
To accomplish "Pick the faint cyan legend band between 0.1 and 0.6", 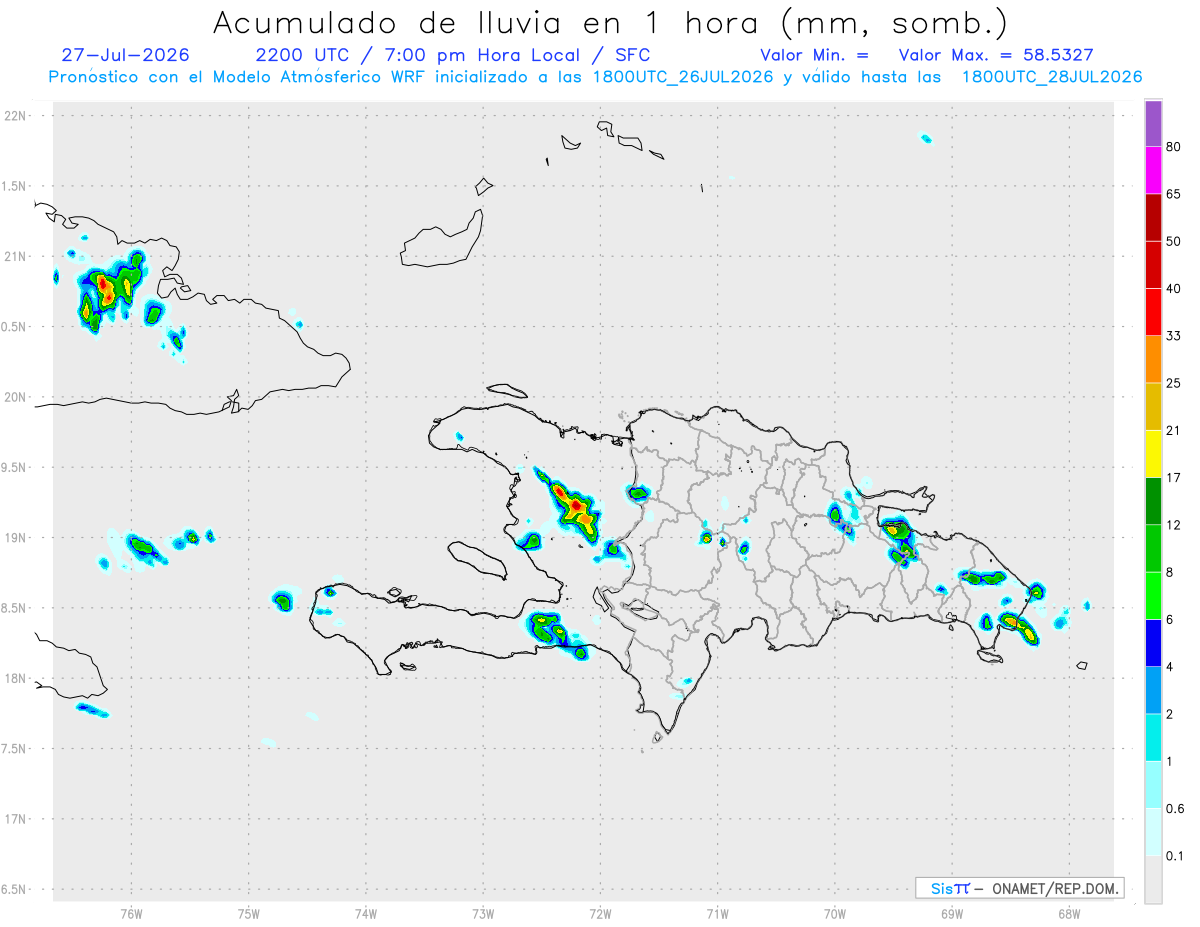I will pyautogui.click(x=1153, y=832).
